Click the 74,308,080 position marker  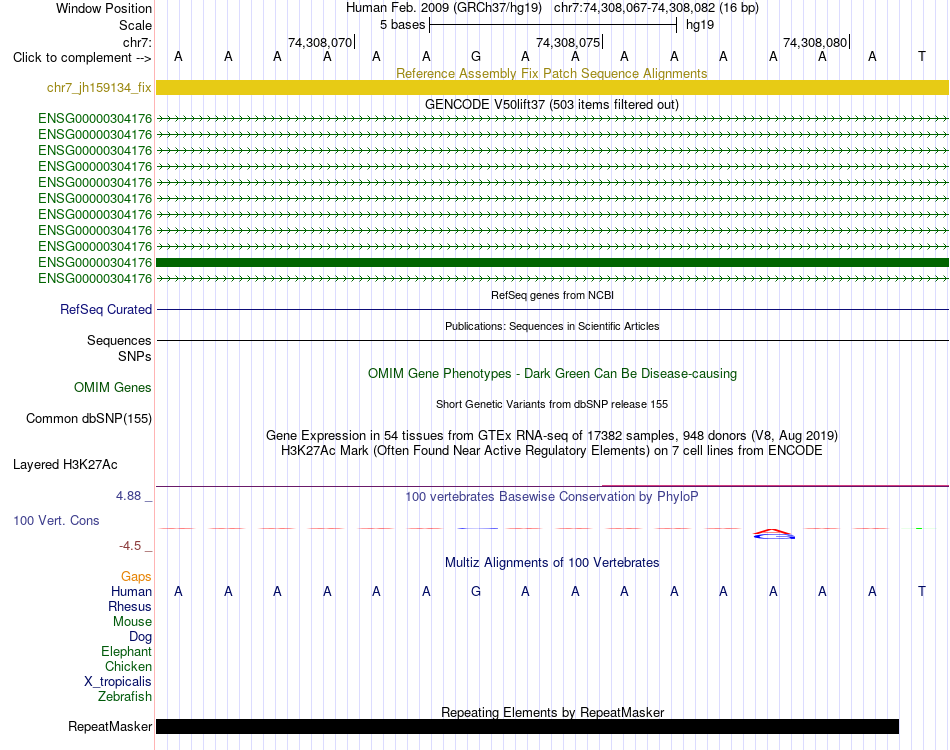click(x=815, y=42)
